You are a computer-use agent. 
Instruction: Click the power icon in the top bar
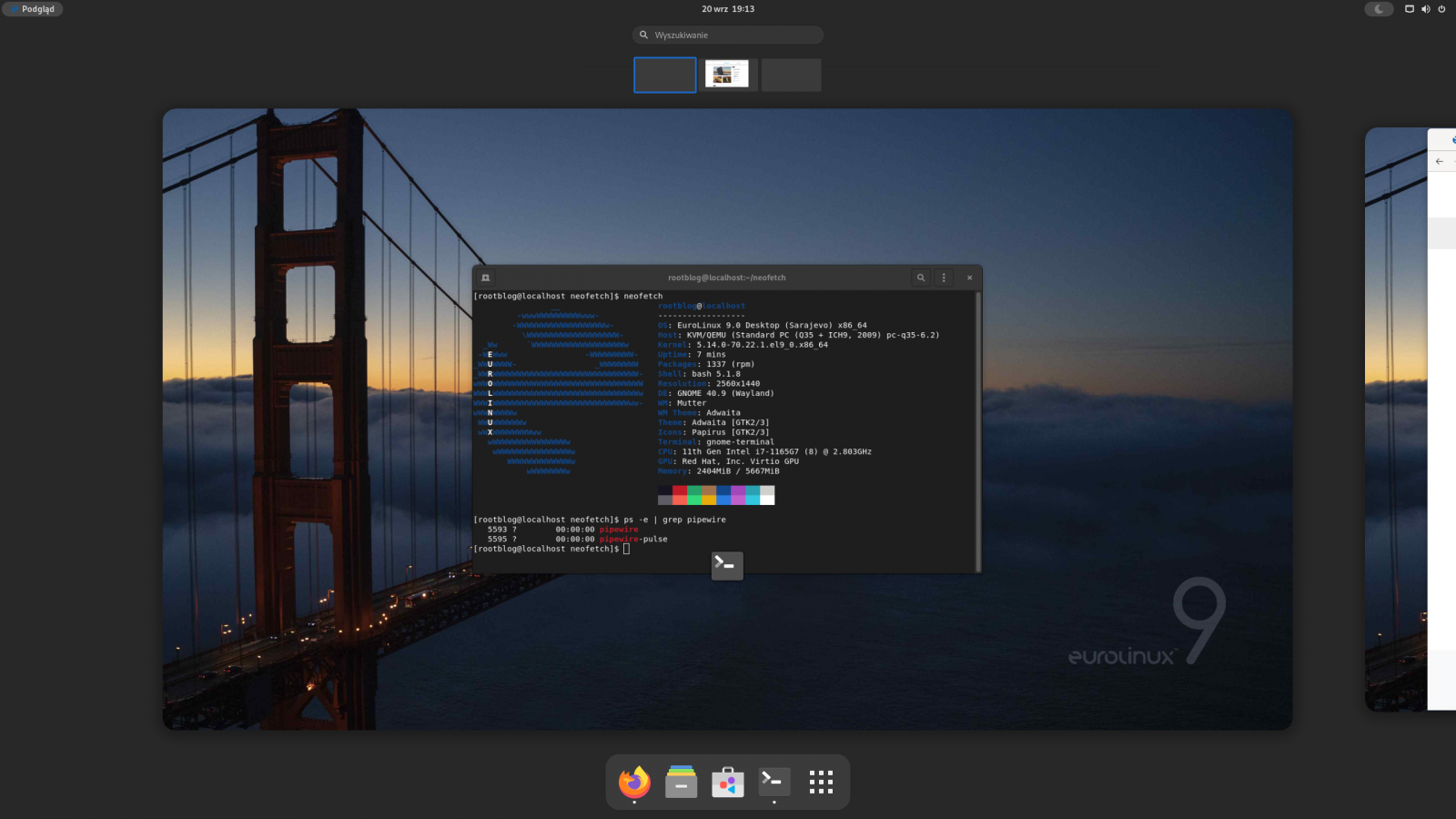(x=1441, y=9)
